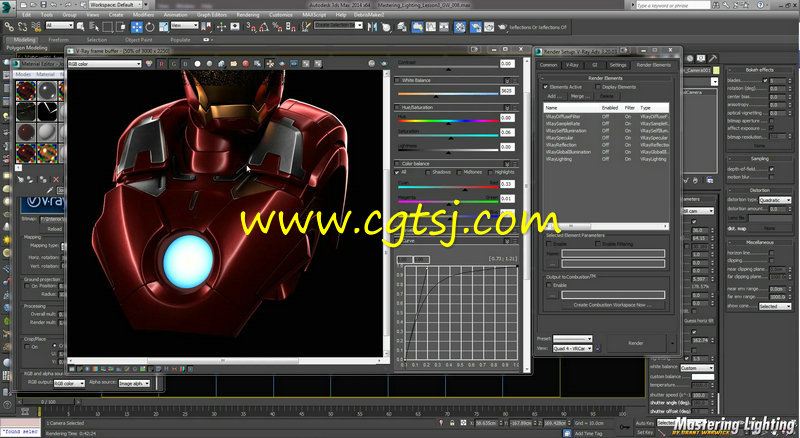Select the VRayReflection element row
Image resolution: width=800 pixels, height=438 pixels.
pos(606,145)
